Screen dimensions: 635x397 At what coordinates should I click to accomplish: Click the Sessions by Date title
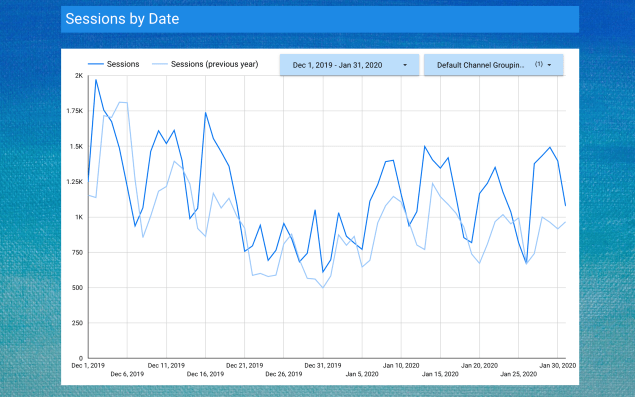pyautogui.click(x=122, y=19)
